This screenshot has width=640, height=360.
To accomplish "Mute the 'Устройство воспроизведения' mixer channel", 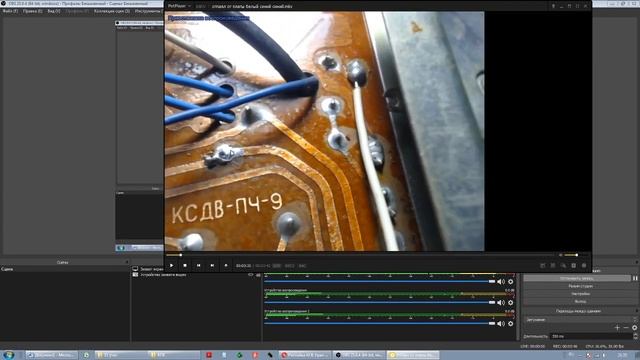I will (x=501, y=302).
